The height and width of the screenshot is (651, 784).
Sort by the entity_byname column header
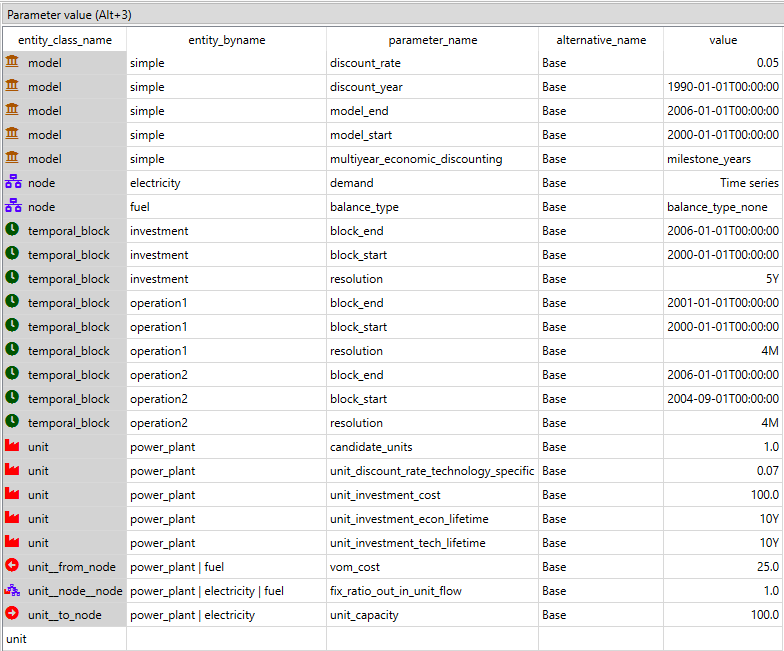click(226, 40)
